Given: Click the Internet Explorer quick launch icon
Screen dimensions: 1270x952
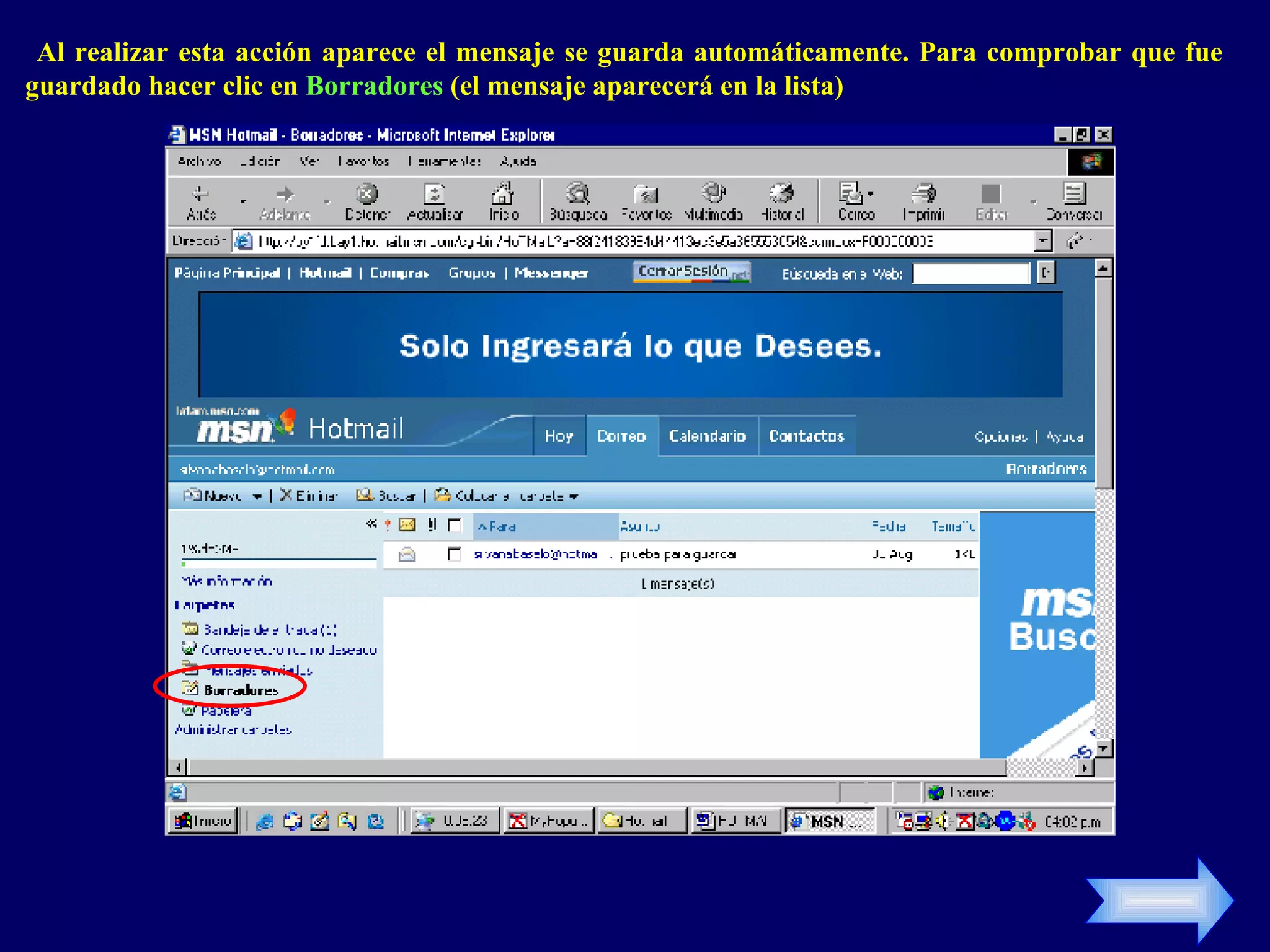Looking at the screenshot, I should point(265,821).
